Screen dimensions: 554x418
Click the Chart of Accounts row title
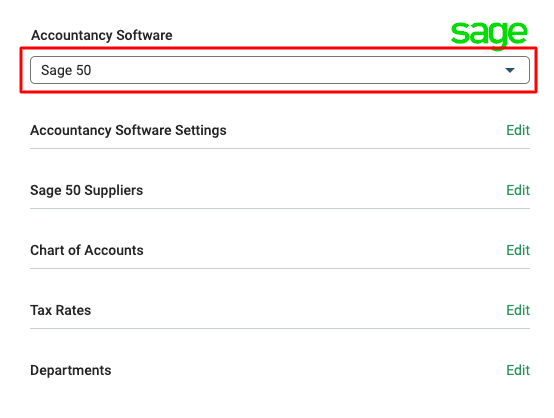point(87,250)
